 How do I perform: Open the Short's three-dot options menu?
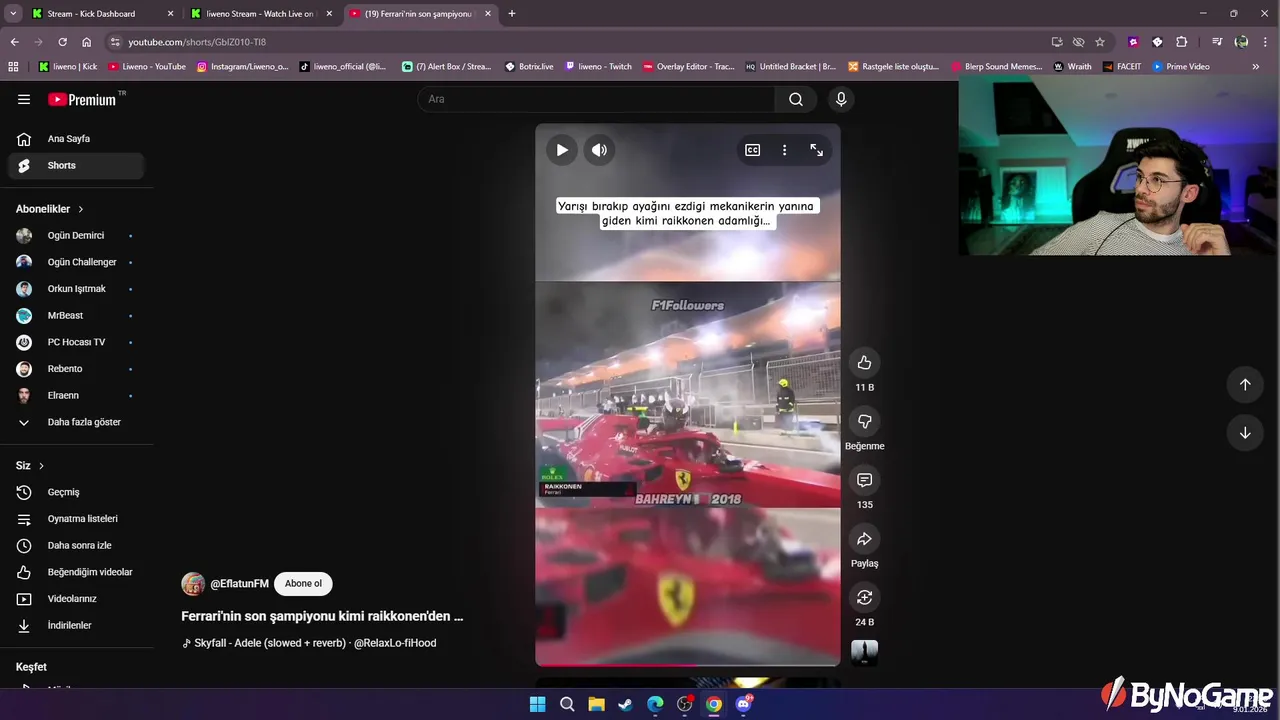point(784,150)
